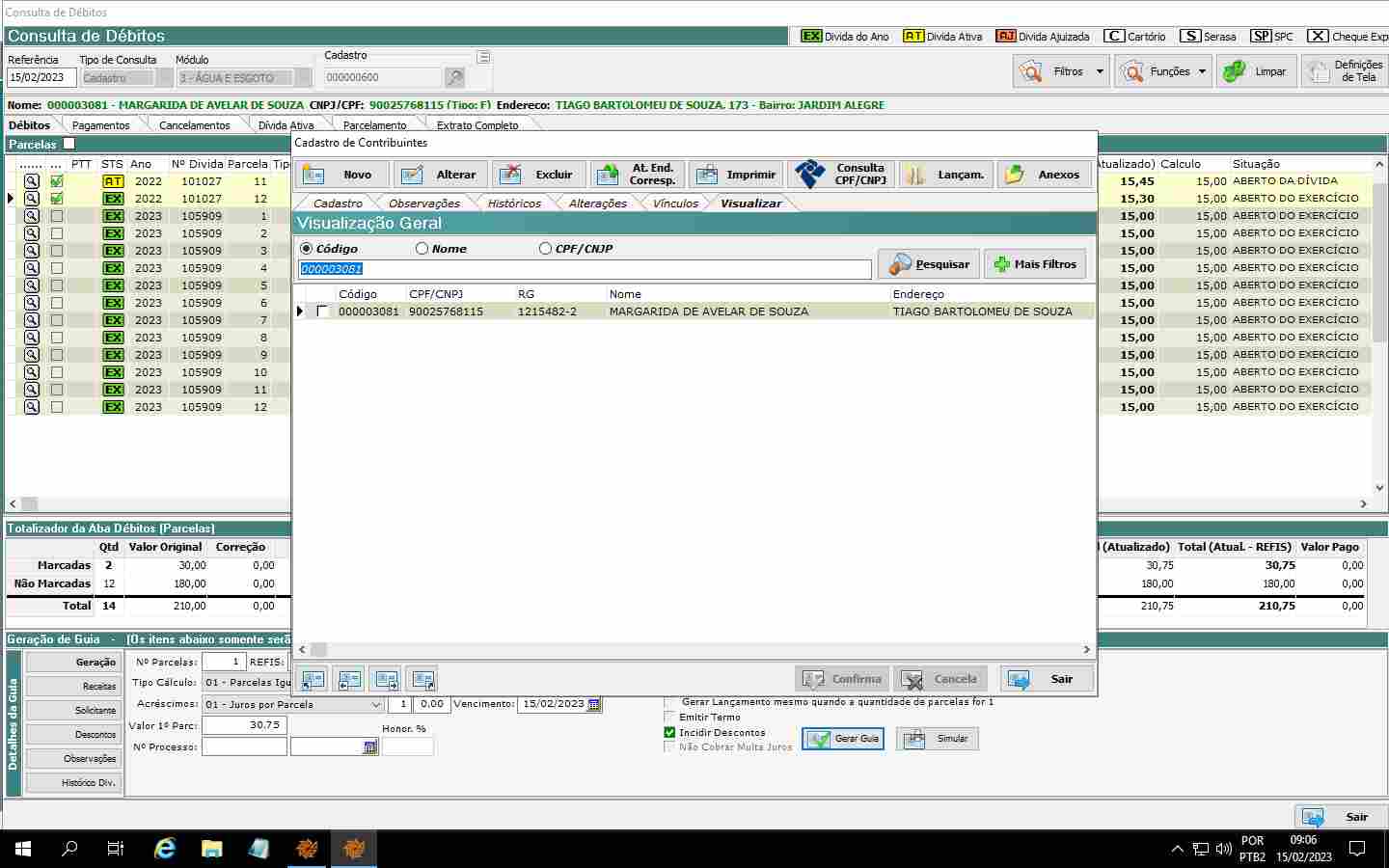Switch to the Históricos tab
This screenshot has height=868, width=1389.
point(514,203)
